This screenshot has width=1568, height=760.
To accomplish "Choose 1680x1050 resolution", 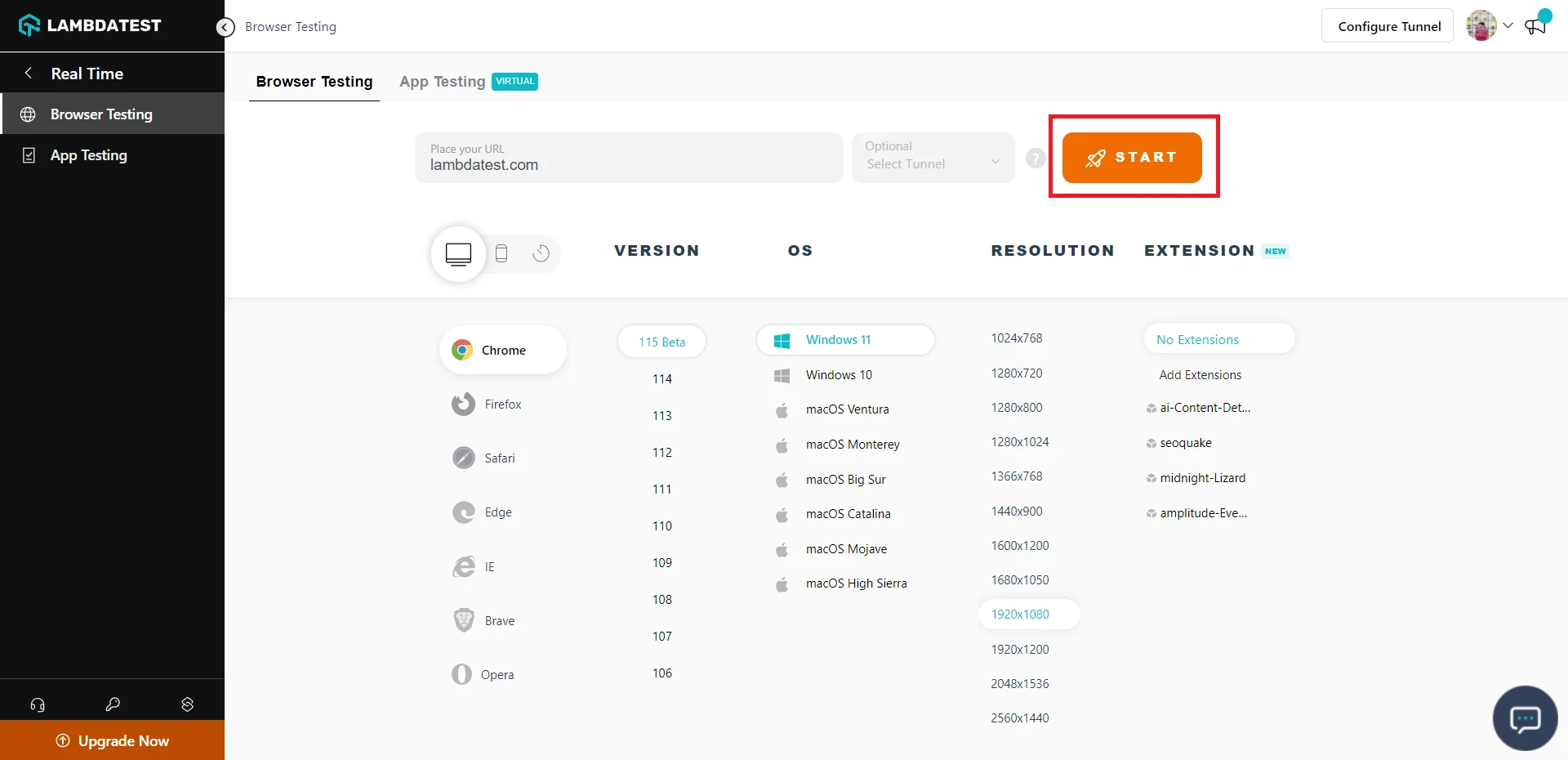I will (x=1020, y=579).
